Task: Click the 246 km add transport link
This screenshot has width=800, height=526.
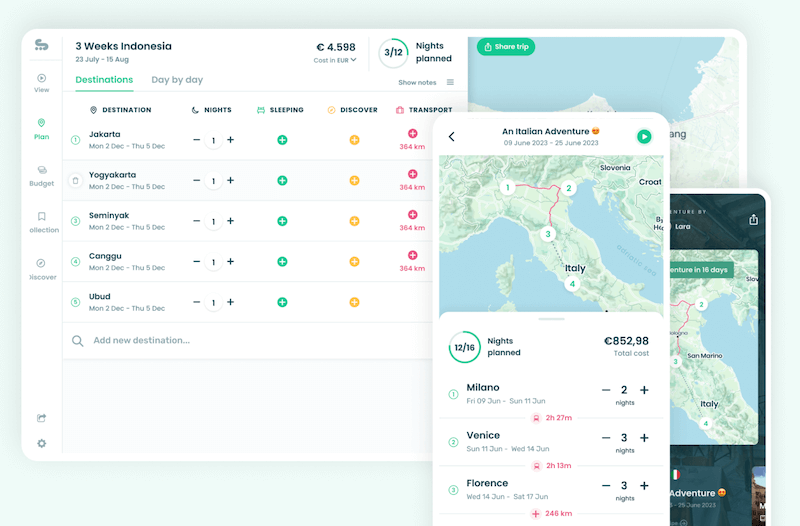Action: pyautogui.click(x=552, y=514)
